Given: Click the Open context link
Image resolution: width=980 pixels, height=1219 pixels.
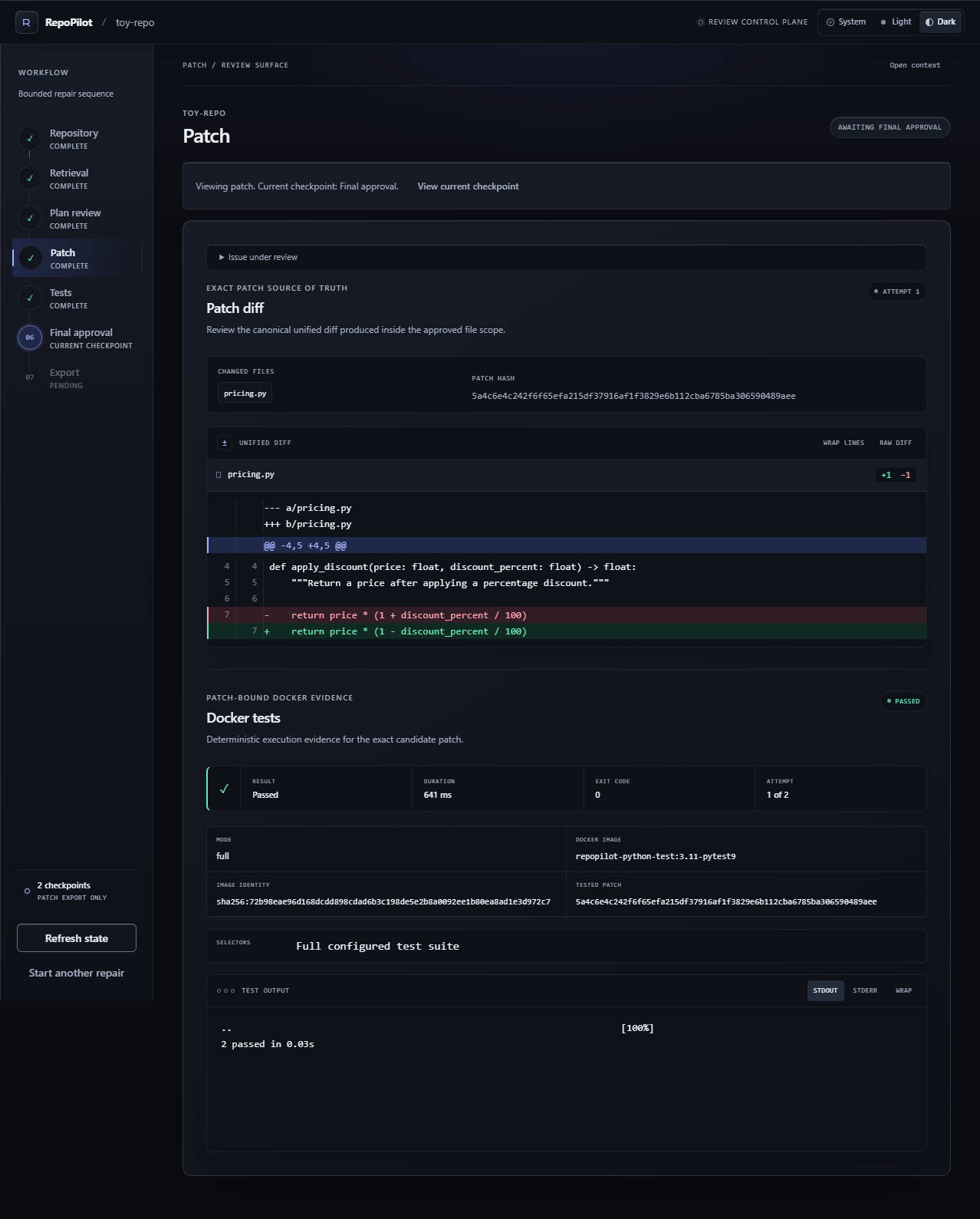Looking at the screenshot, I should 915,65.
